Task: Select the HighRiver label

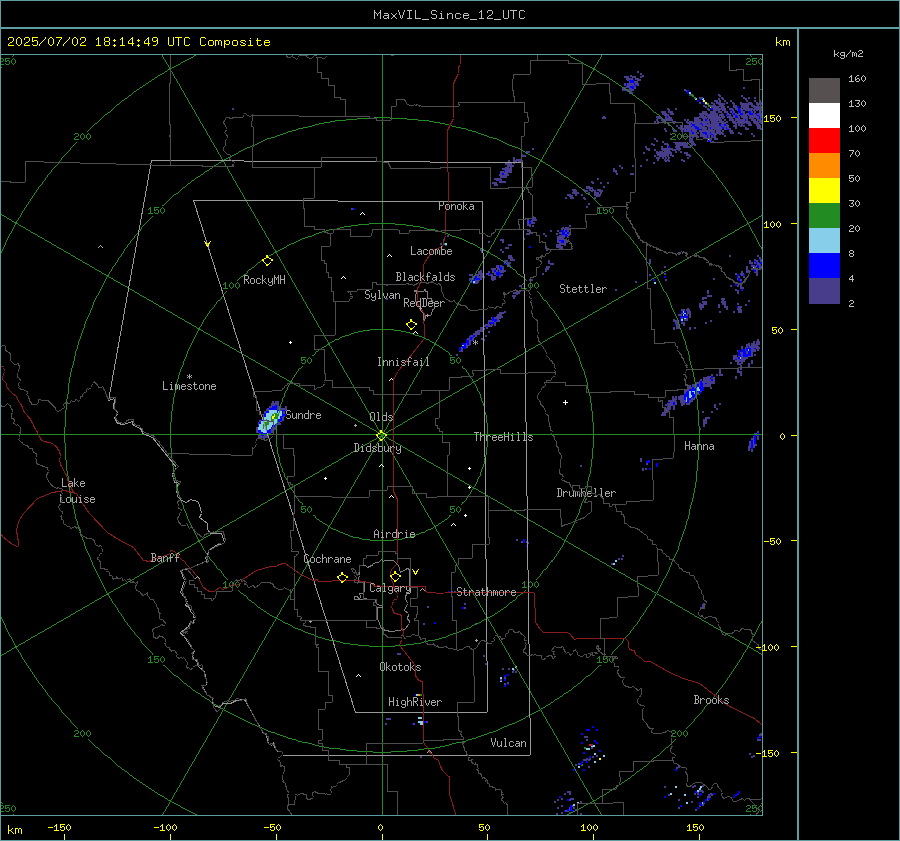Action: pyautogui.click(x=415, y=702)
